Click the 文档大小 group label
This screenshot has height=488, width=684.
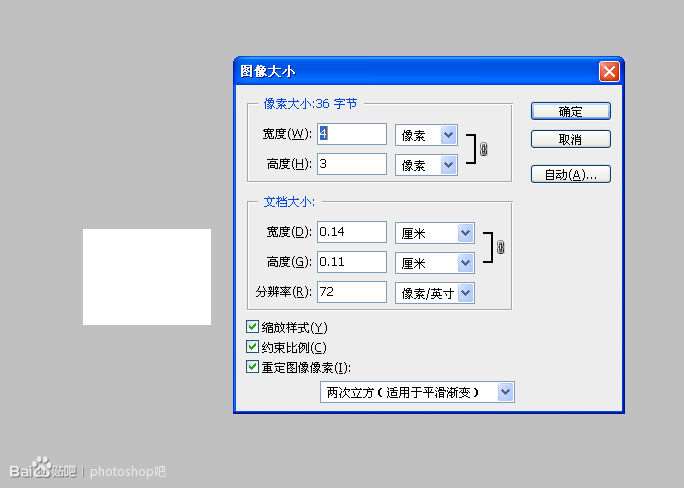click(x=289, y=202)
